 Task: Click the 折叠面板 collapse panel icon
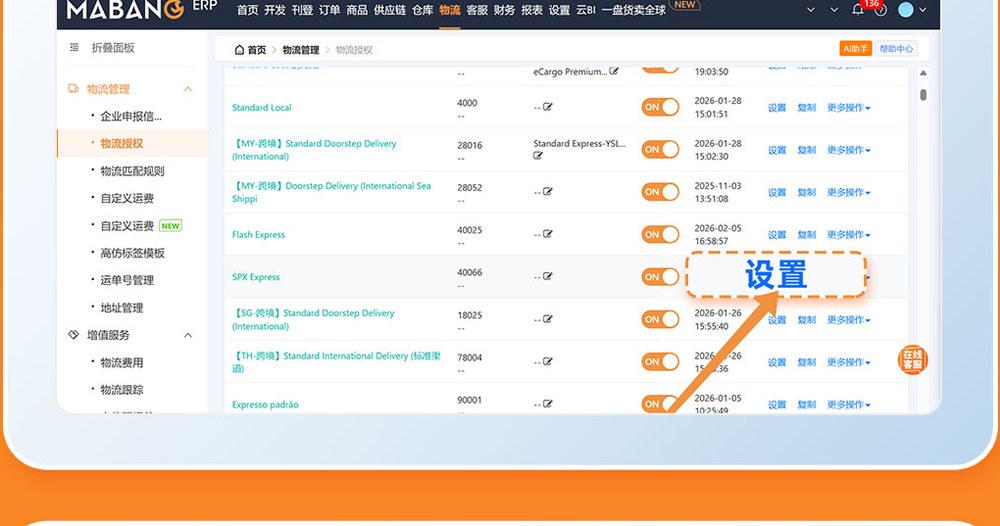[74, 48]
